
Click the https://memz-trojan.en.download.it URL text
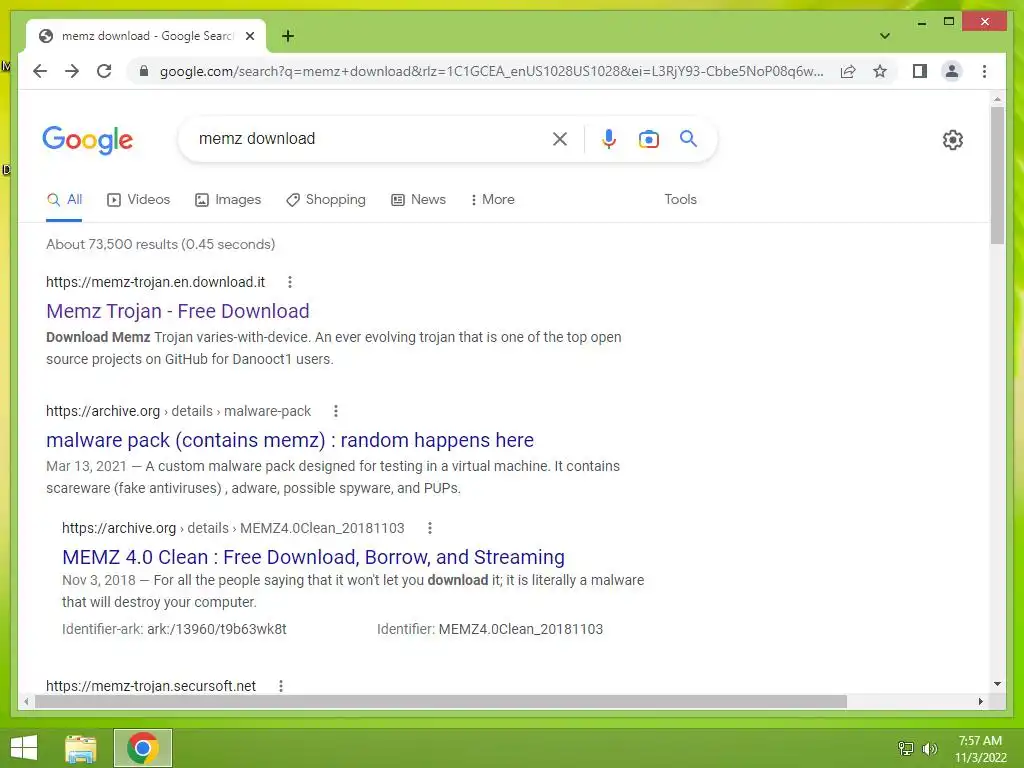(155, 282)
